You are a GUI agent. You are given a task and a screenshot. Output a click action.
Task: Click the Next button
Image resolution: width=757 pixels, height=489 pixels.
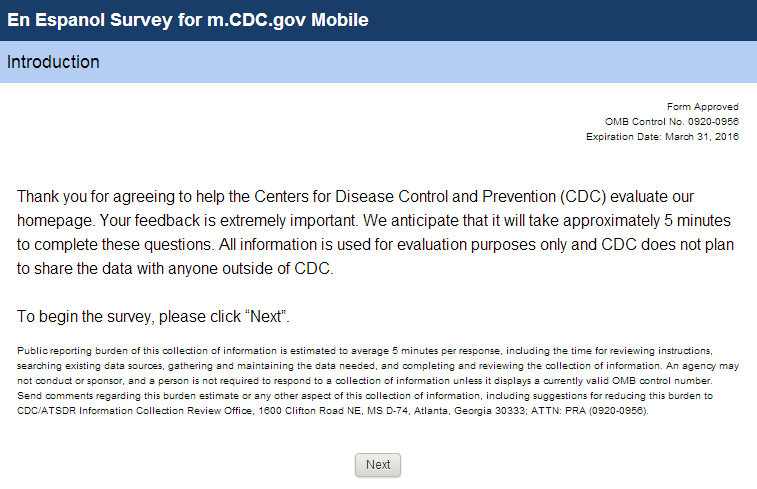point(378,464)
